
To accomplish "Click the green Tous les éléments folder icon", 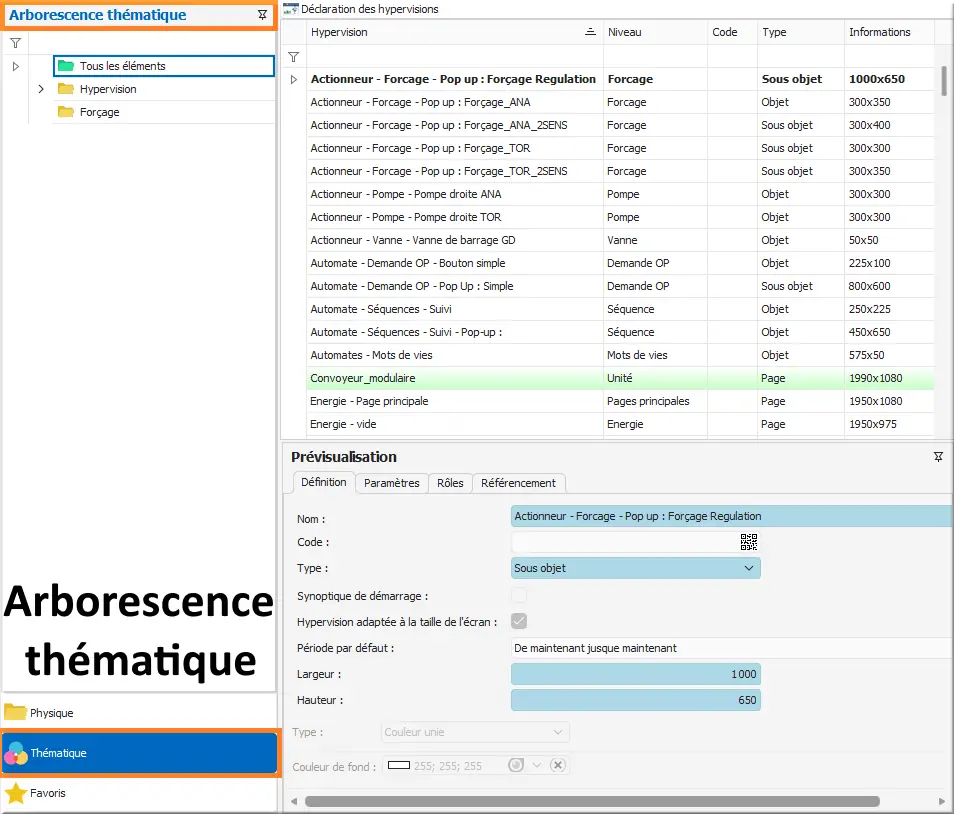I will coord(66,66).
